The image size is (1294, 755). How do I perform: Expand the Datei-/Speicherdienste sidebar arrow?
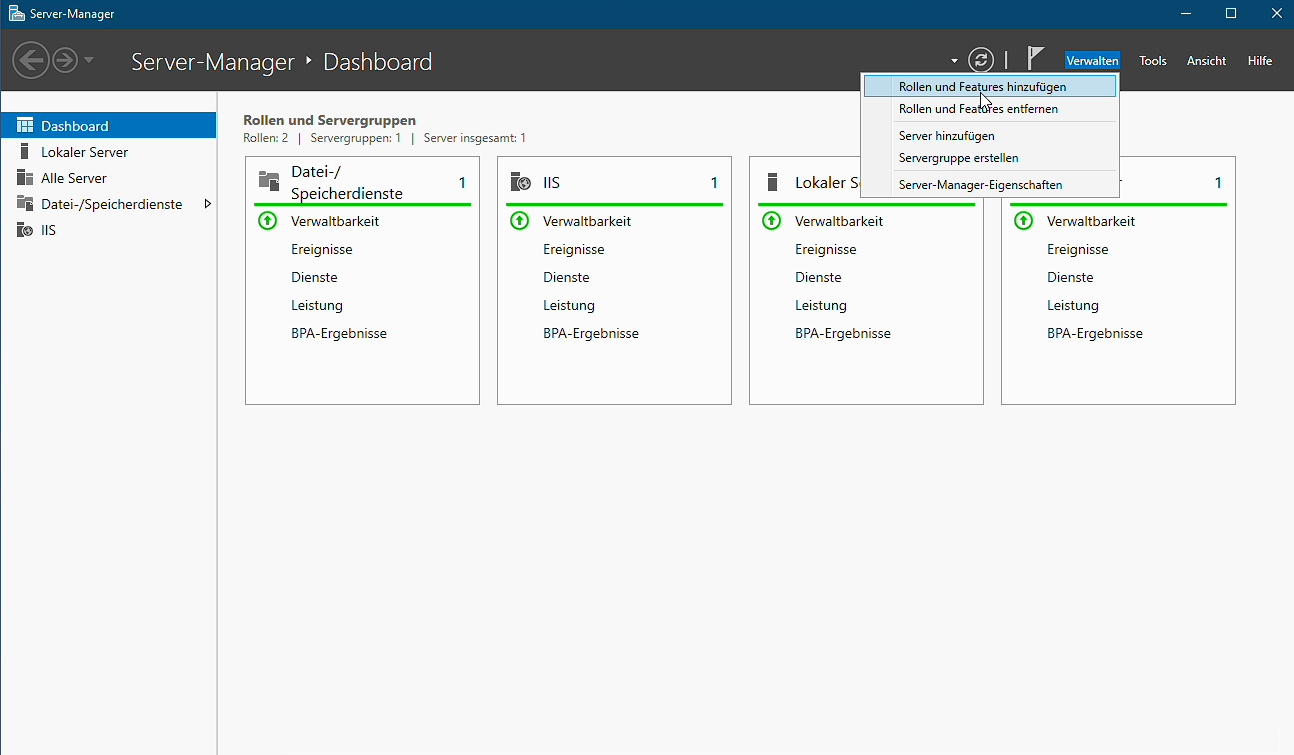click(x=207, y=204)
